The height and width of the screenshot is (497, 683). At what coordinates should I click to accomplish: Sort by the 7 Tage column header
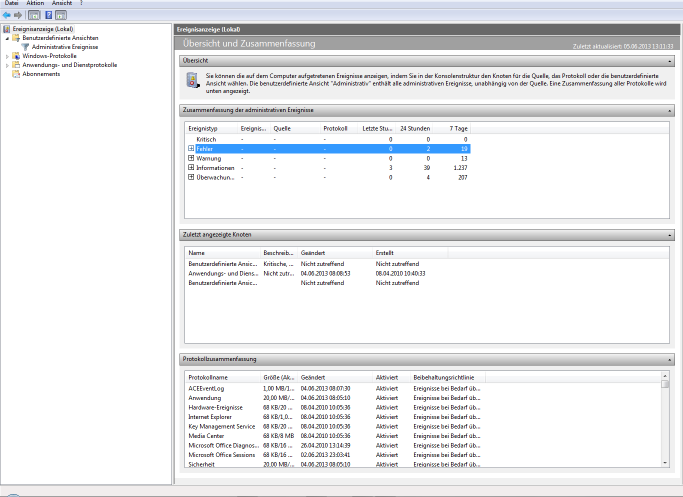(x=451, y=128)
